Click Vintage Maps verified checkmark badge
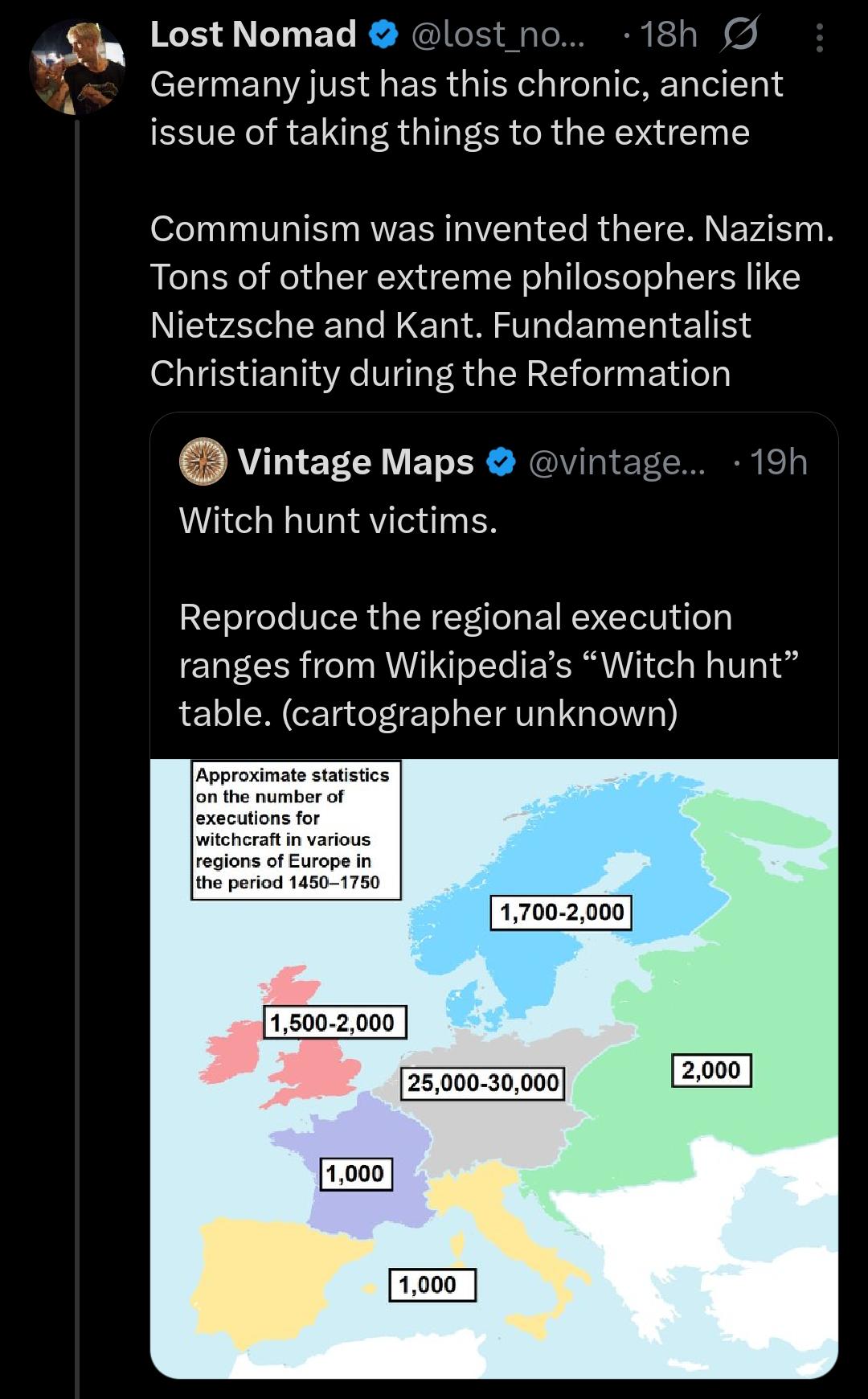Image resolution: width=868 pixels, height=1399 pixels. [x=502, y=462]
